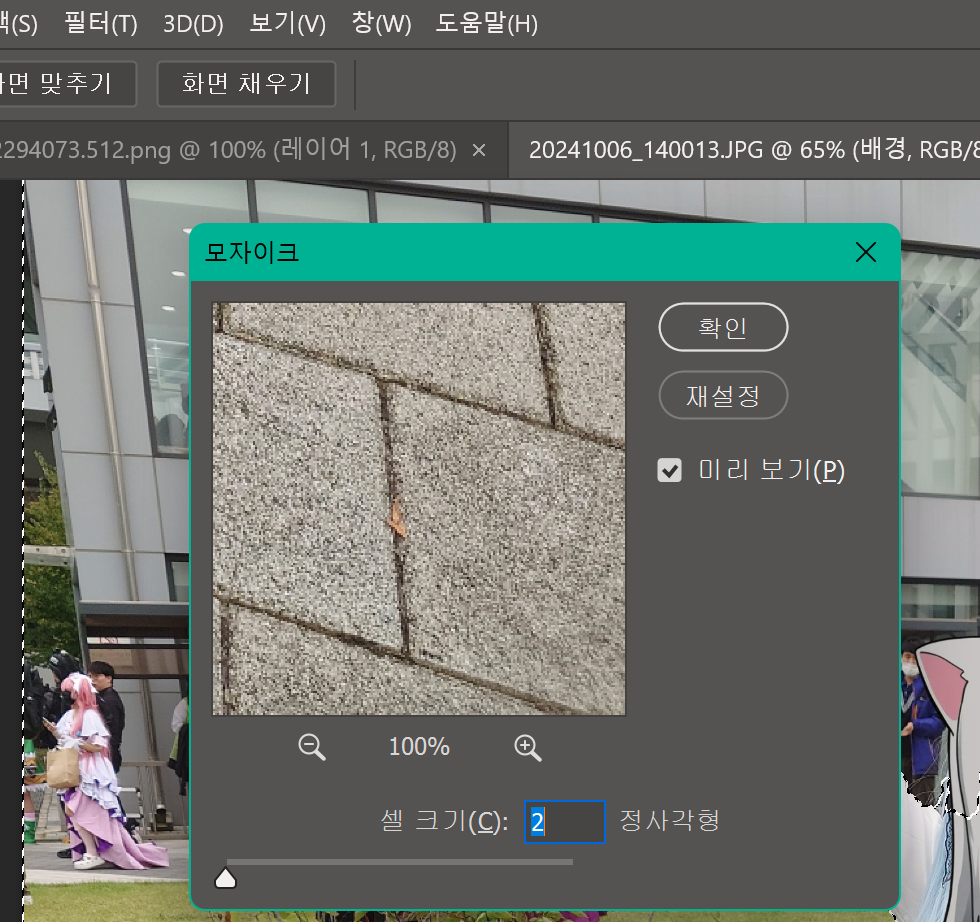Select the 셀 크기 input field

click(564, 821)
